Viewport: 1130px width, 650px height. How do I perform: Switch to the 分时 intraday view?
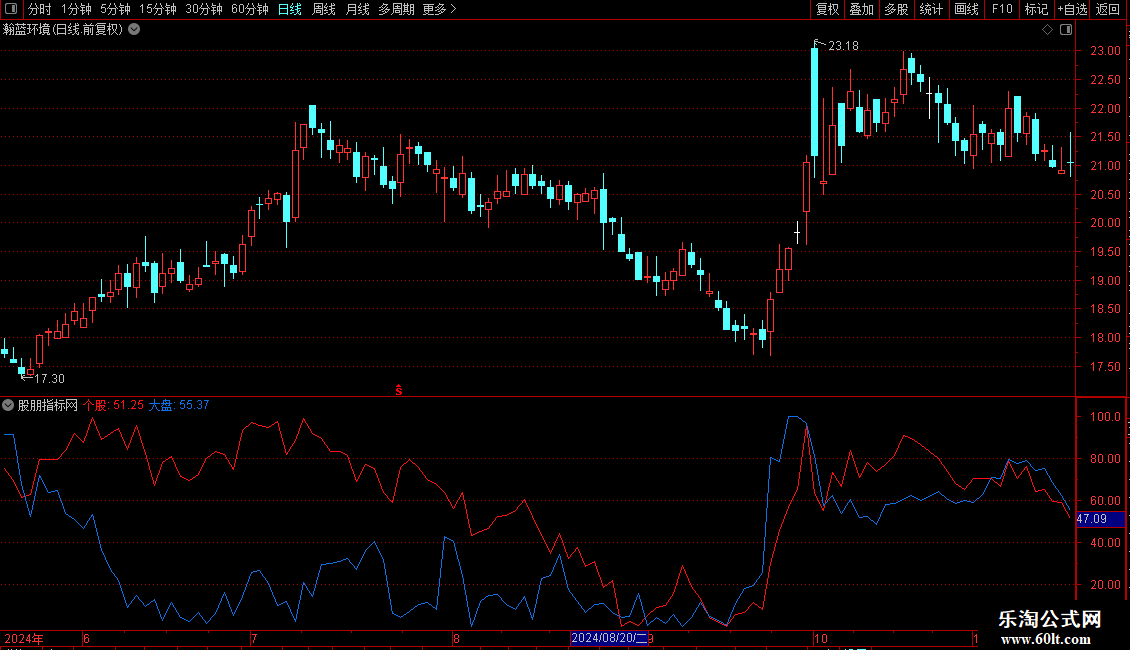40,9
